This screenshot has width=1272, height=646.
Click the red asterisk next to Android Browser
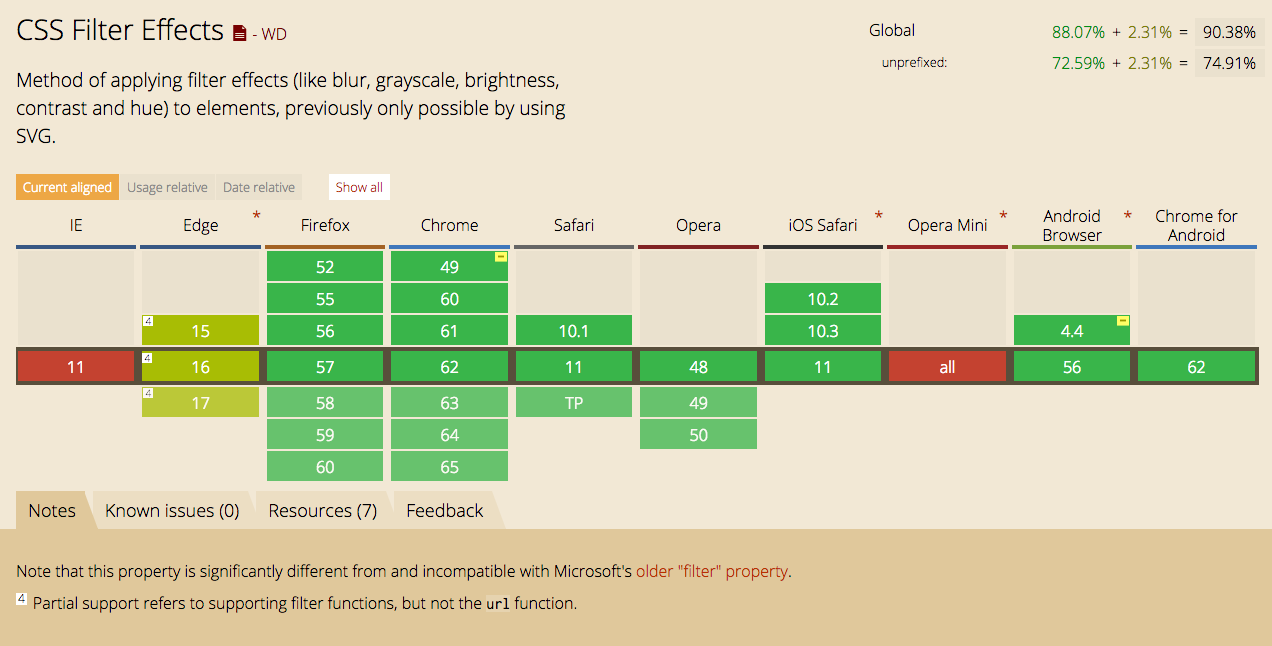point(1127,216)
